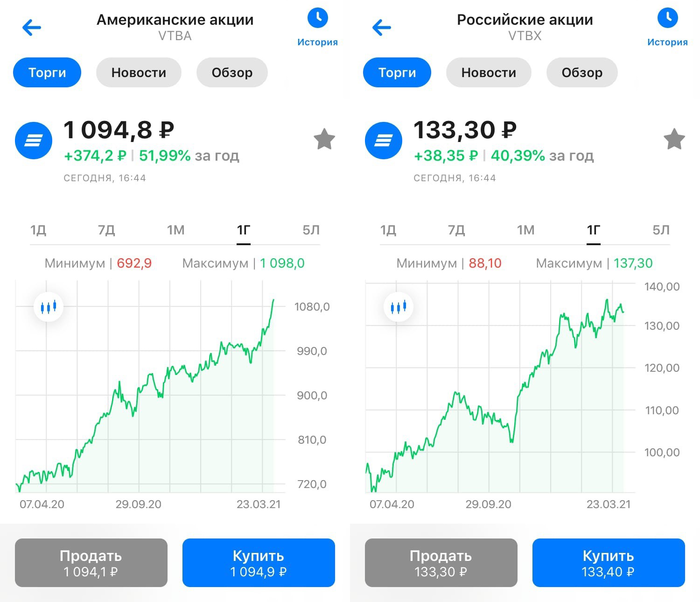
Task: Open the Обзор tab for VTBX
Action: click(x=582, y=73)
